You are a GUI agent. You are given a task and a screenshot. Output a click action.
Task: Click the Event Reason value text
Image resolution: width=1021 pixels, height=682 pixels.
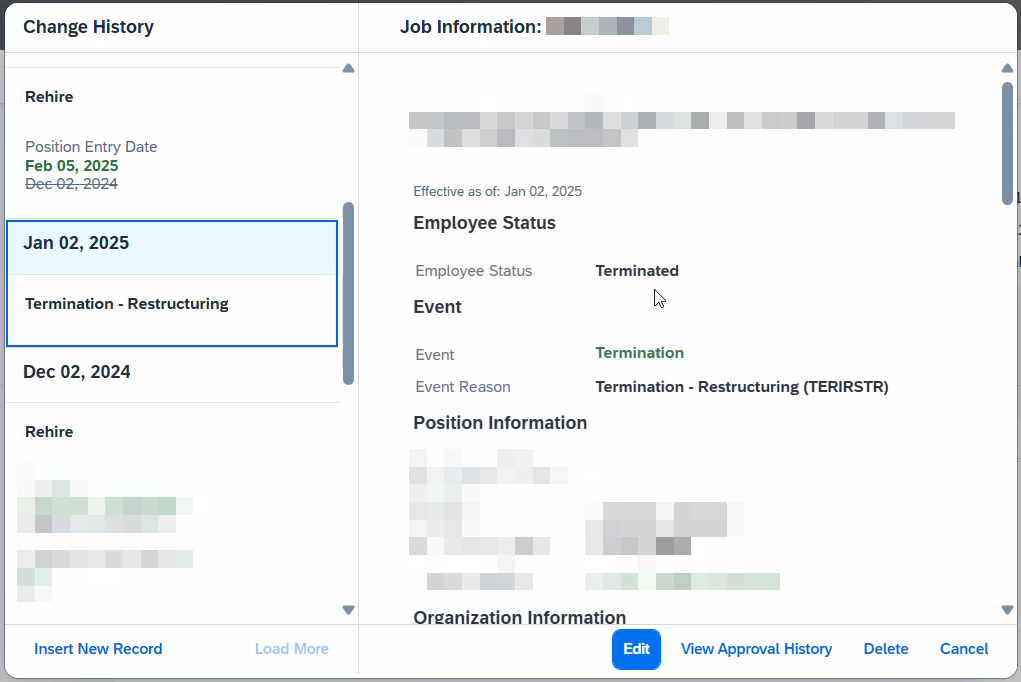click(741, 387)
